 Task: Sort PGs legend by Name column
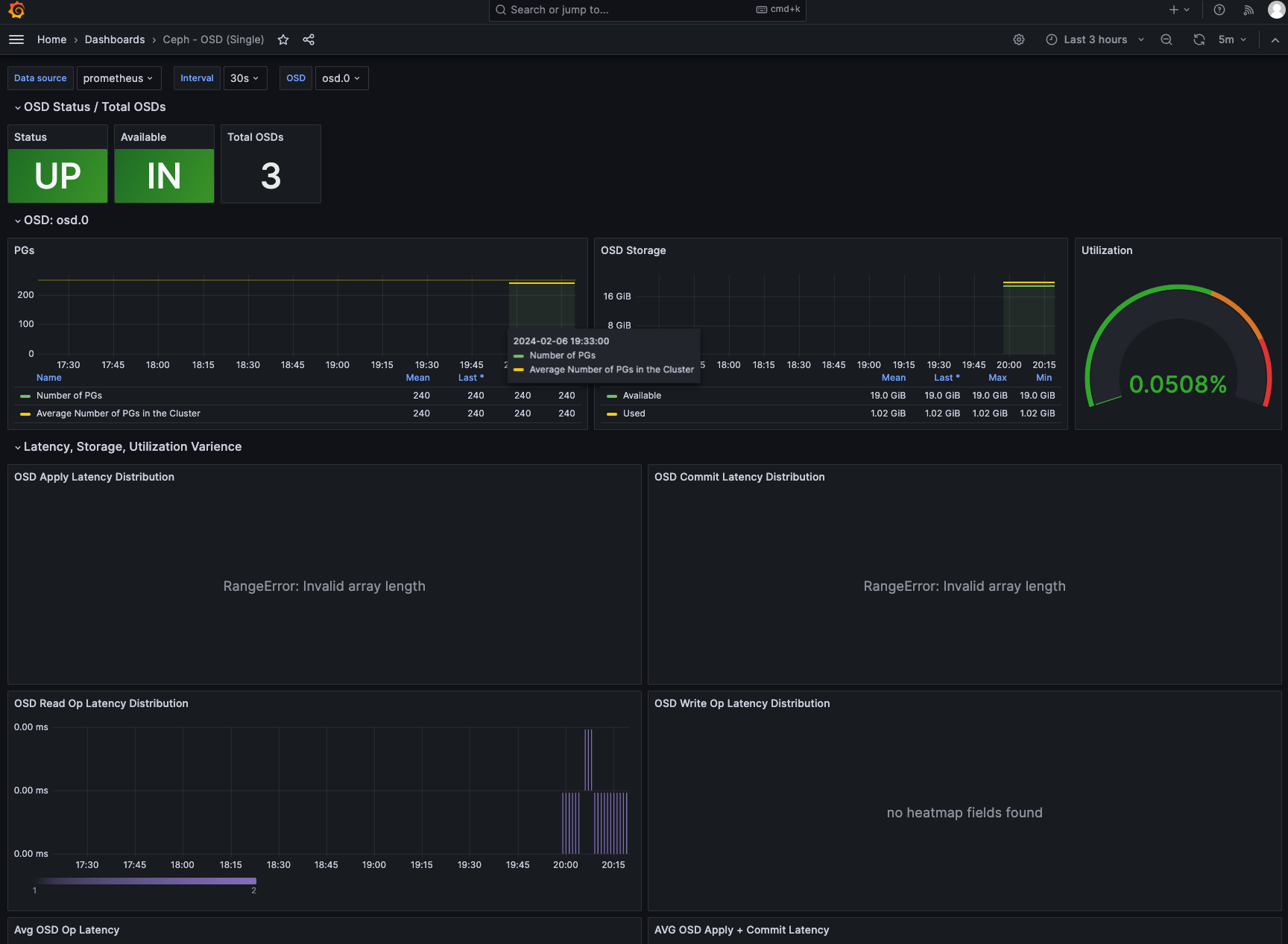(x=49, y=378)
